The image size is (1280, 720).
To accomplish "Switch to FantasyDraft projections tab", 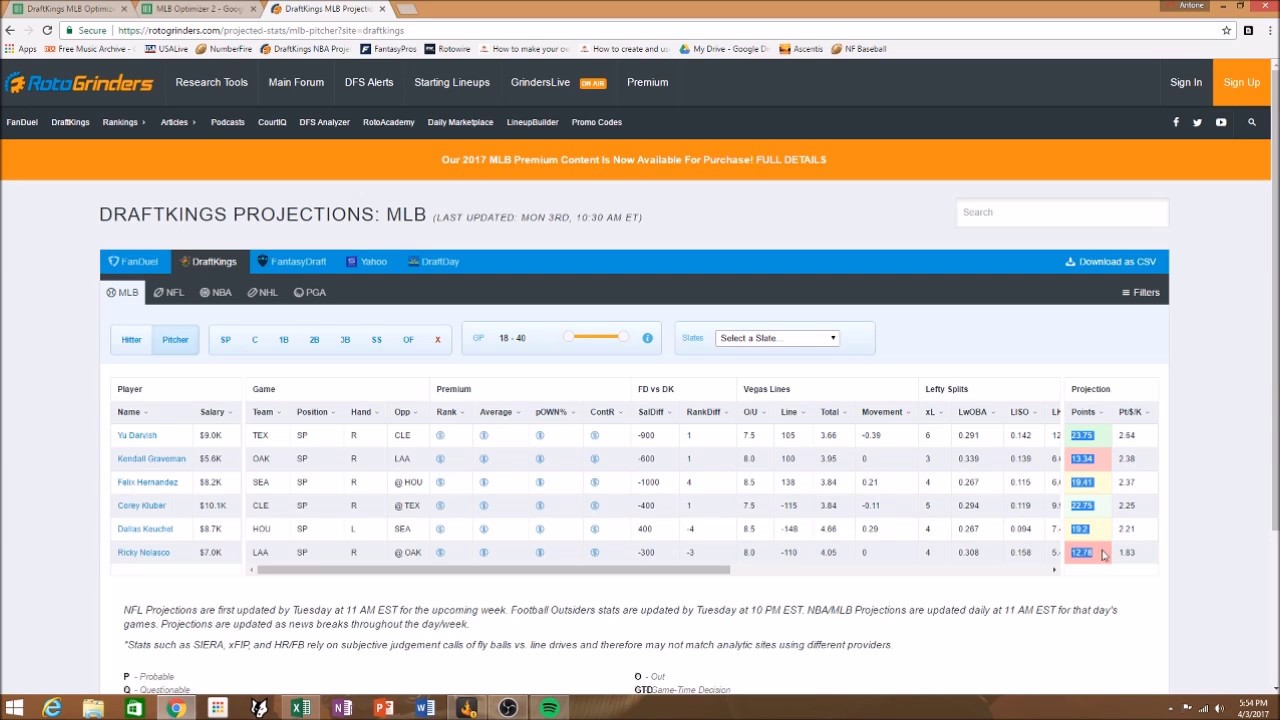I will pos(292,262).
